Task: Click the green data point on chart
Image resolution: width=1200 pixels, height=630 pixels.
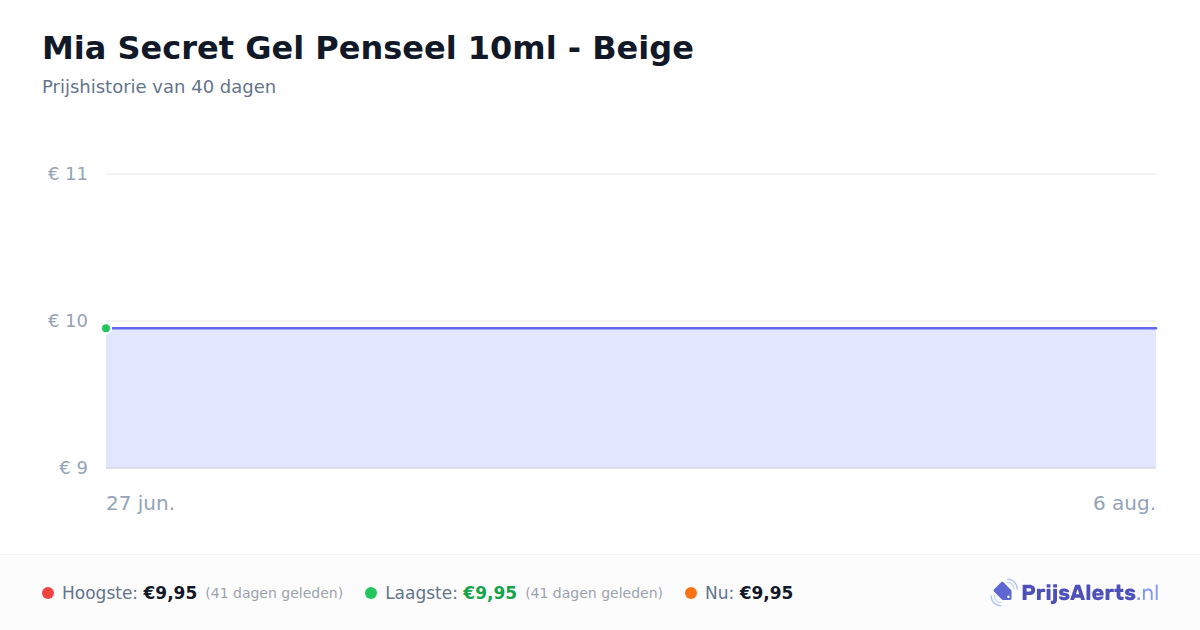Action: [x=106, y=328]
